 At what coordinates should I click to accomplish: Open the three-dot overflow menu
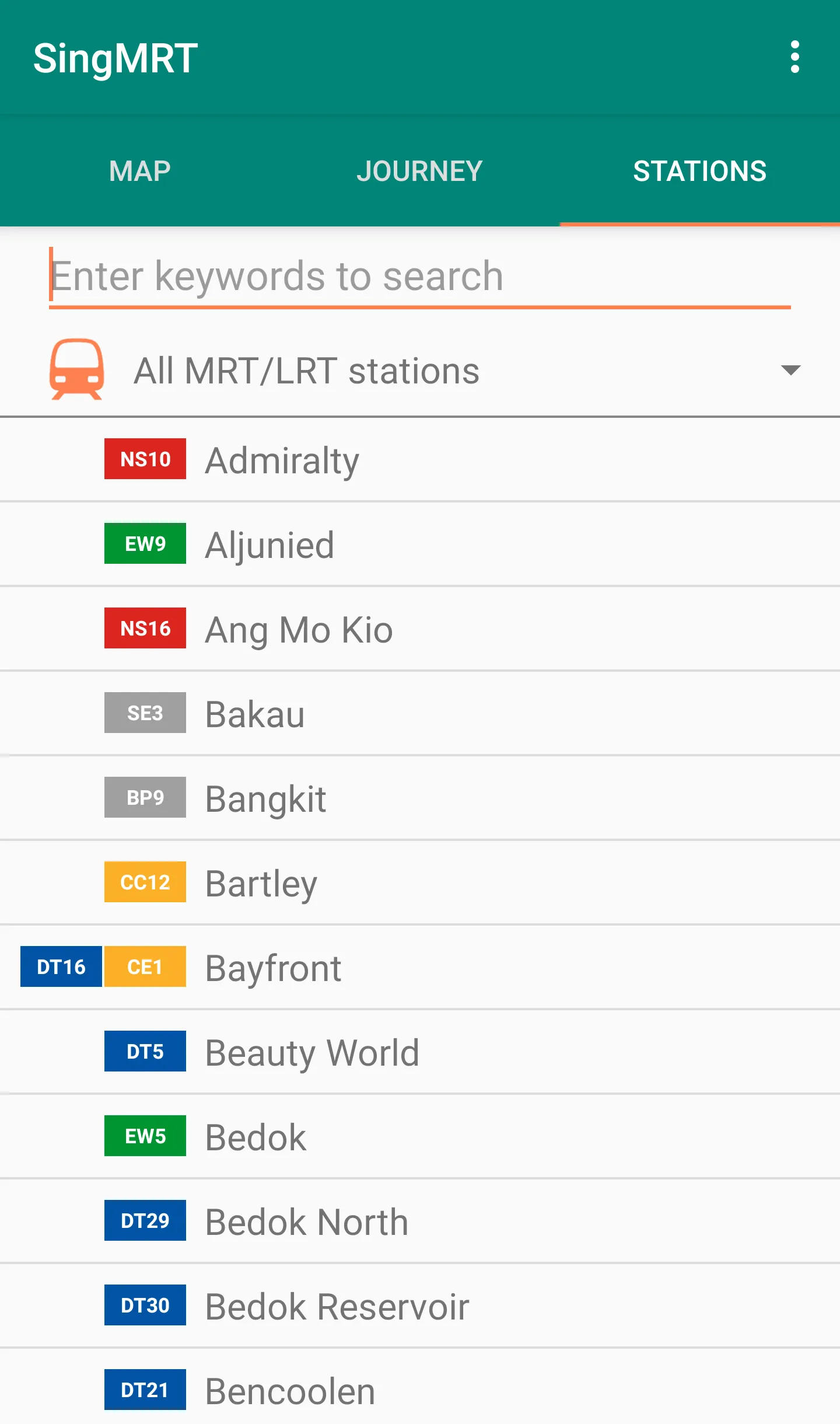point(794,57)
